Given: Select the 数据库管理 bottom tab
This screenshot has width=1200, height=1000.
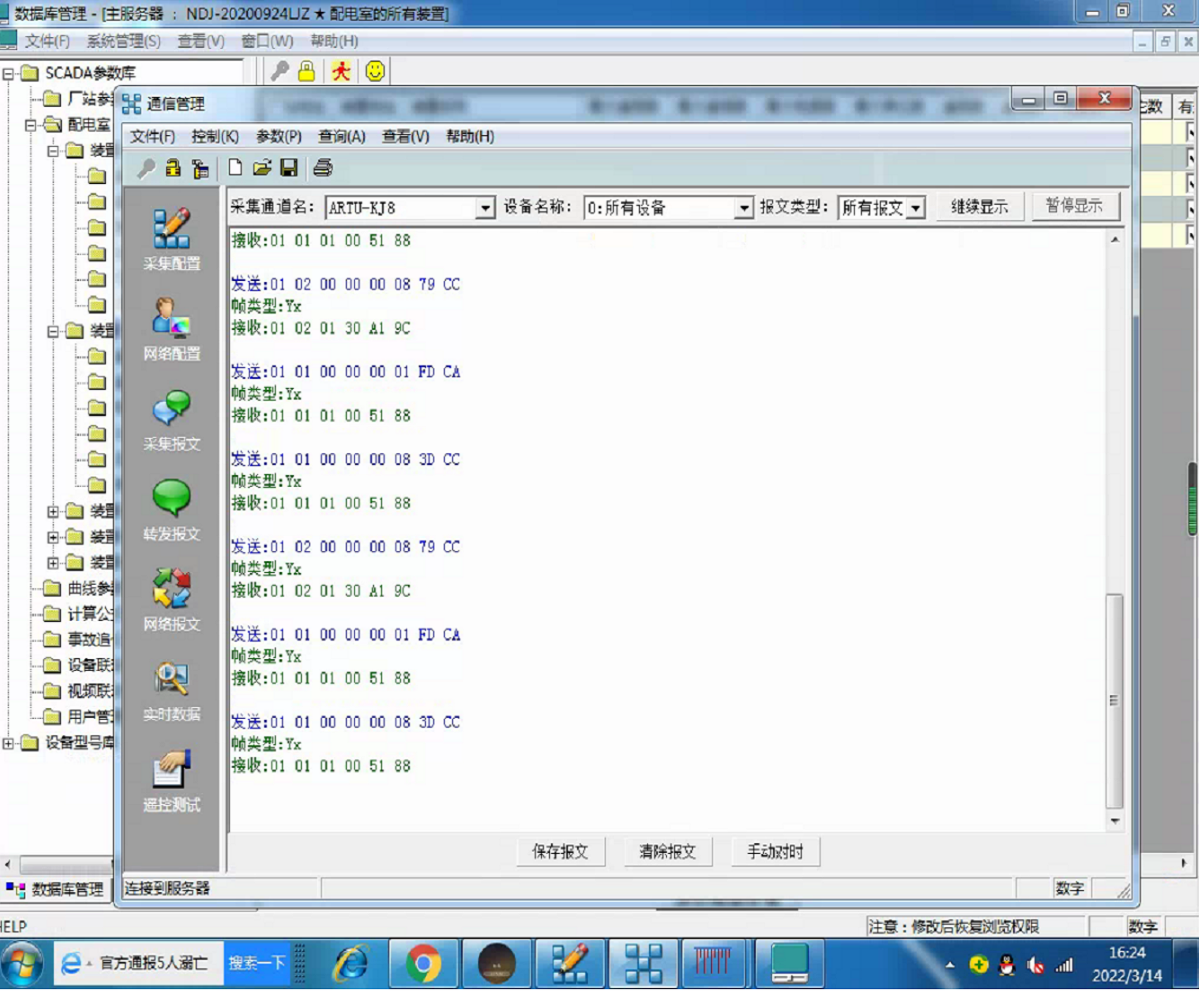Looking at the screenshot, I should [x=56, y=889].
